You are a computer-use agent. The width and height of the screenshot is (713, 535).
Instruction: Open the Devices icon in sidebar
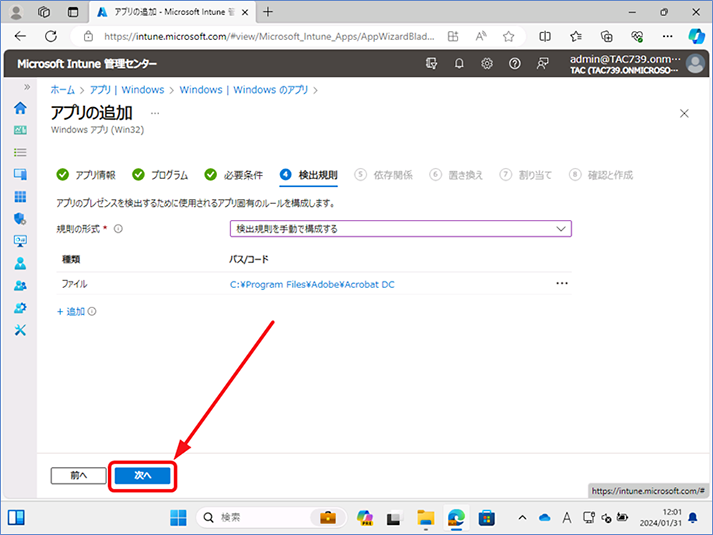tap(20, 174)
